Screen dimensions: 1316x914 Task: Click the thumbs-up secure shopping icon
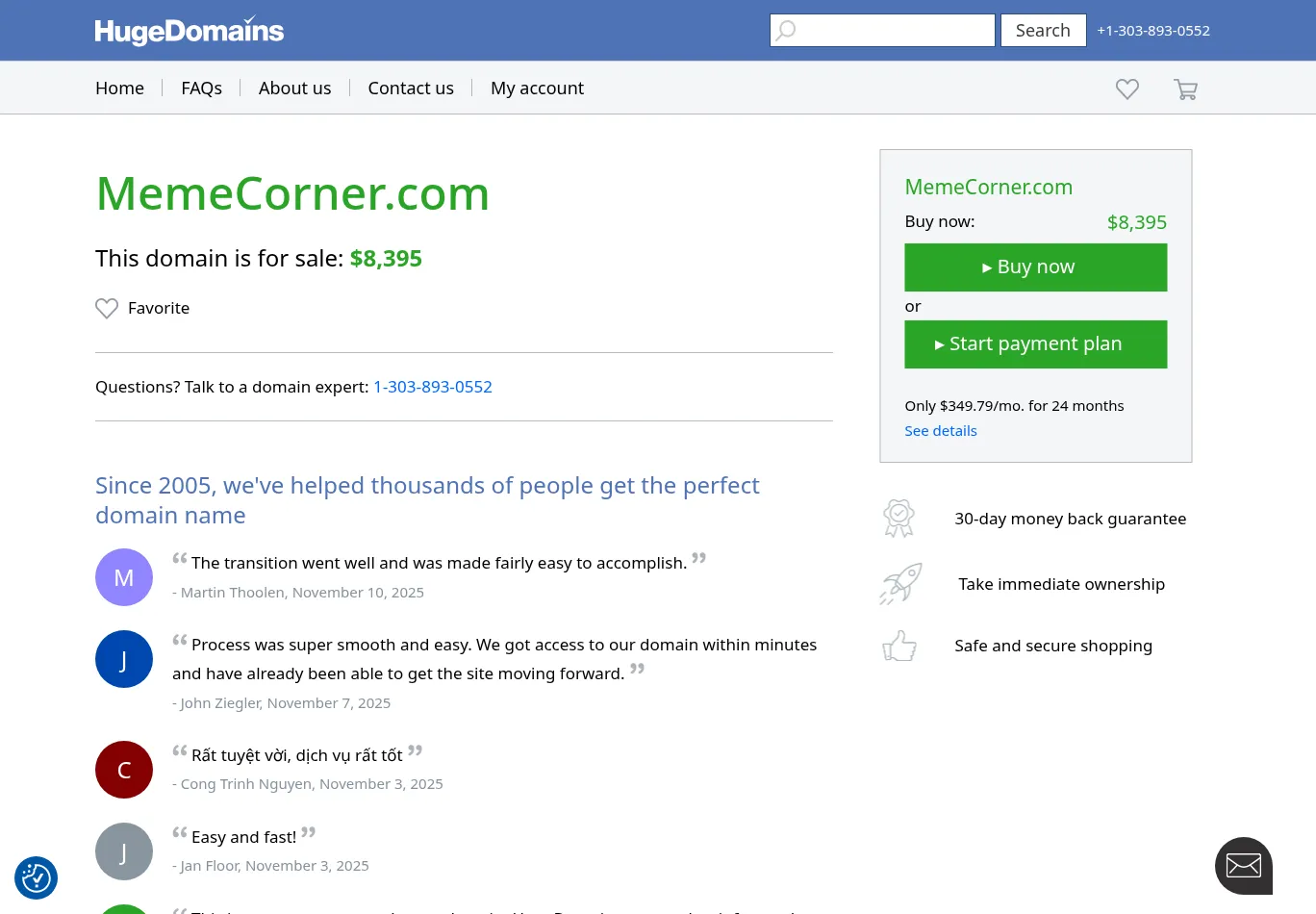tap(899, 646)
